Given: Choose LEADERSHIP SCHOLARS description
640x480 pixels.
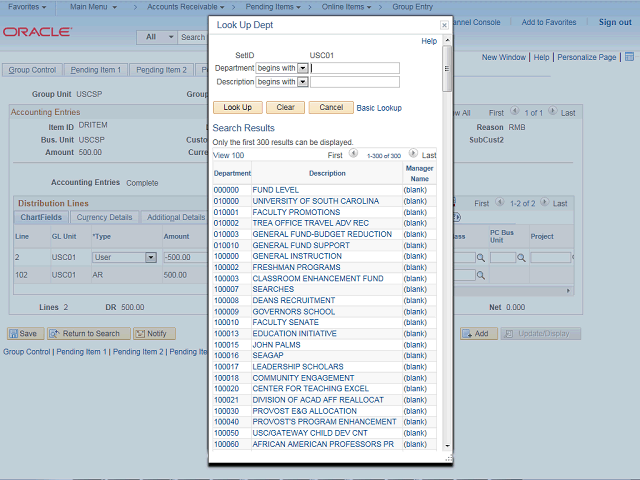Looking at the screenshot, I should coord(298,367).
